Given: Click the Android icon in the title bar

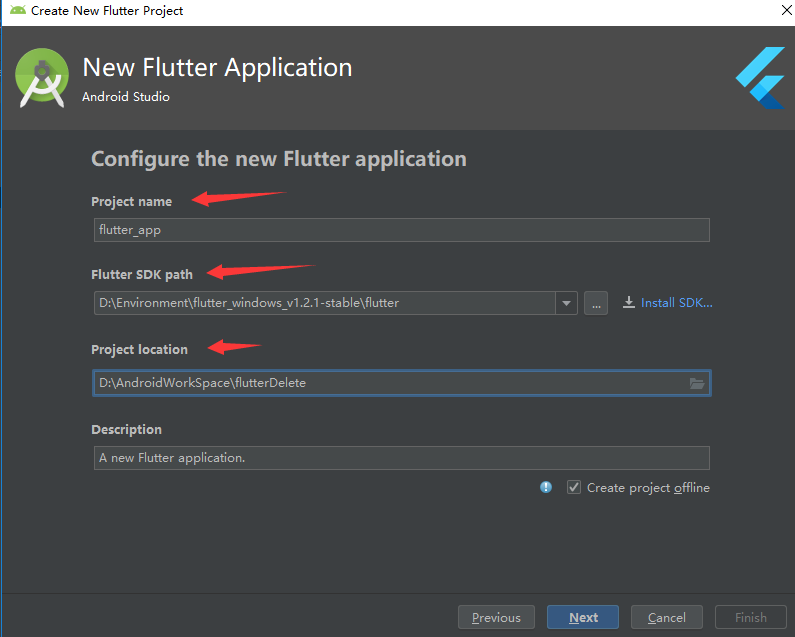Looking at the screenshot, I should tap(17, 10).
